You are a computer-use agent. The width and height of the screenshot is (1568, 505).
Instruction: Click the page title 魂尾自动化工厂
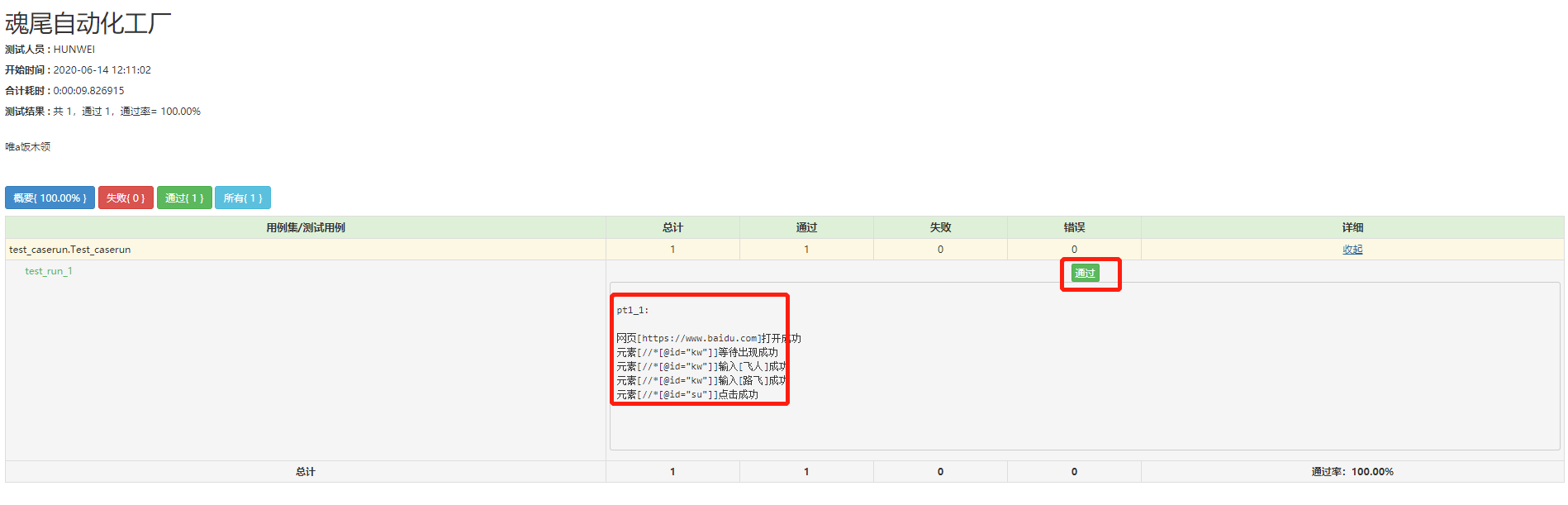point(88,23)
